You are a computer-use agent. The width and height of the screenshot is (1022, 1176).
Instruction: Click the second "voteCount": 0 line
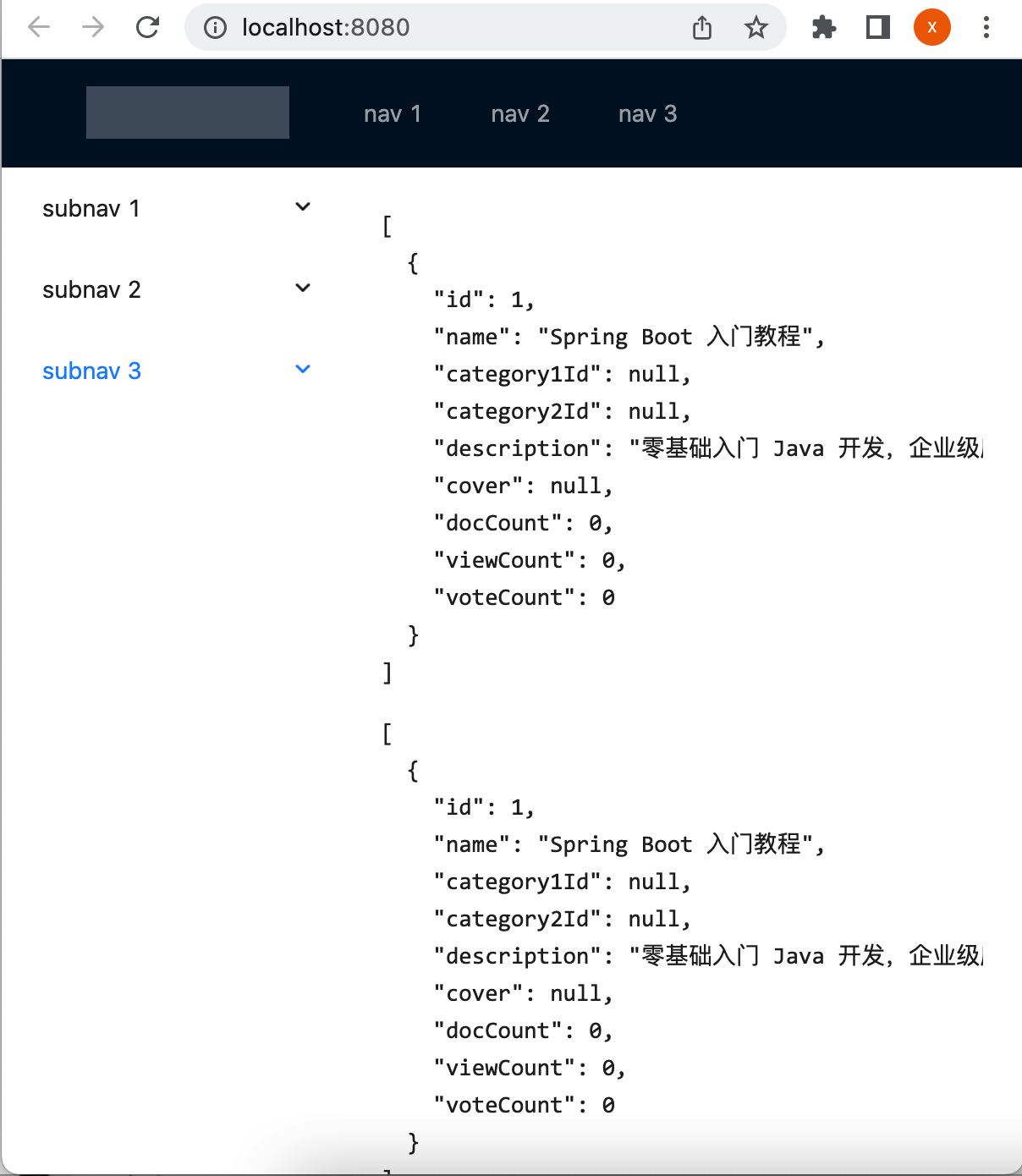click(x=524, y=1105)
